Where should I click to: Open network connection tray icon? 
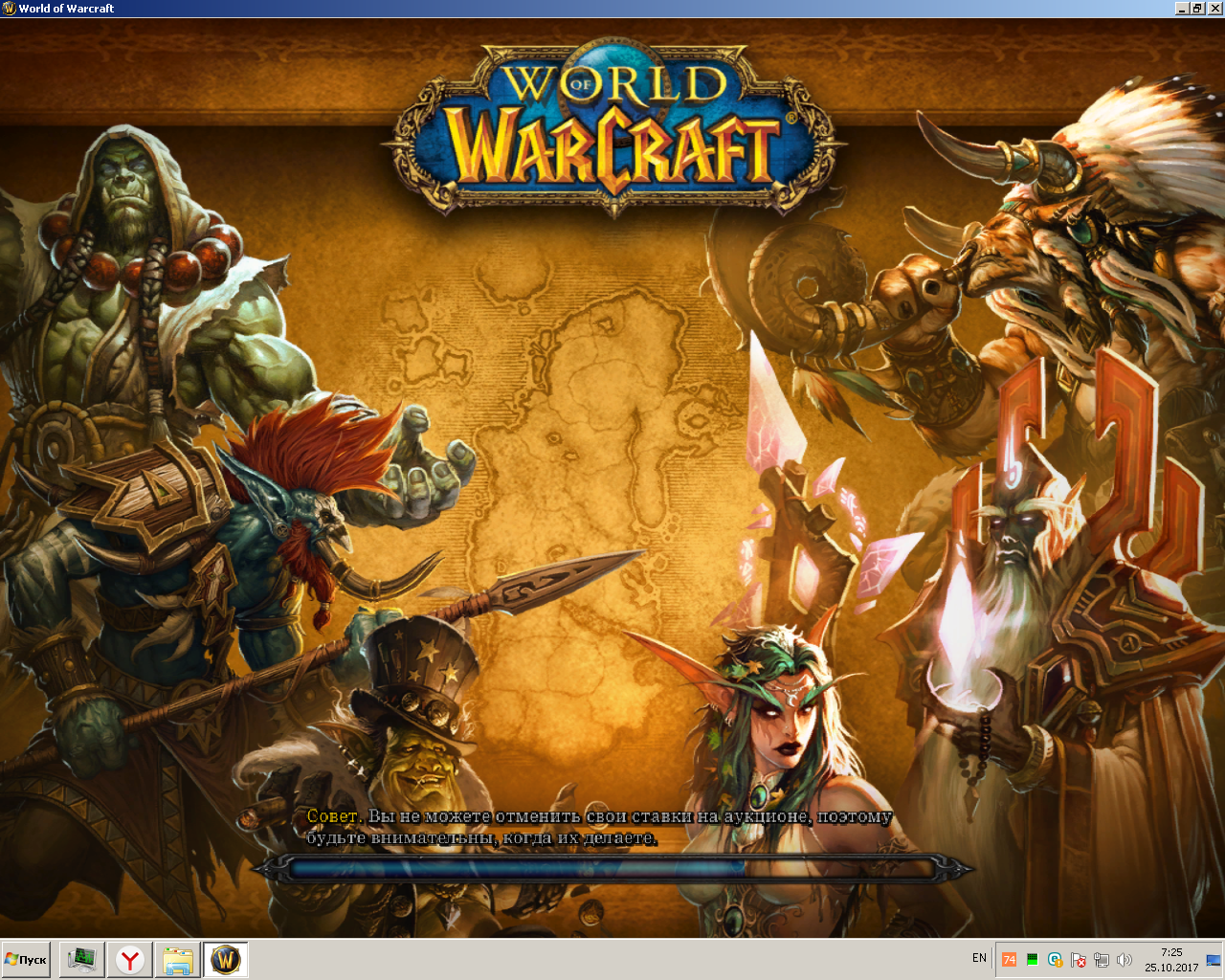[x=1101, y=959]
